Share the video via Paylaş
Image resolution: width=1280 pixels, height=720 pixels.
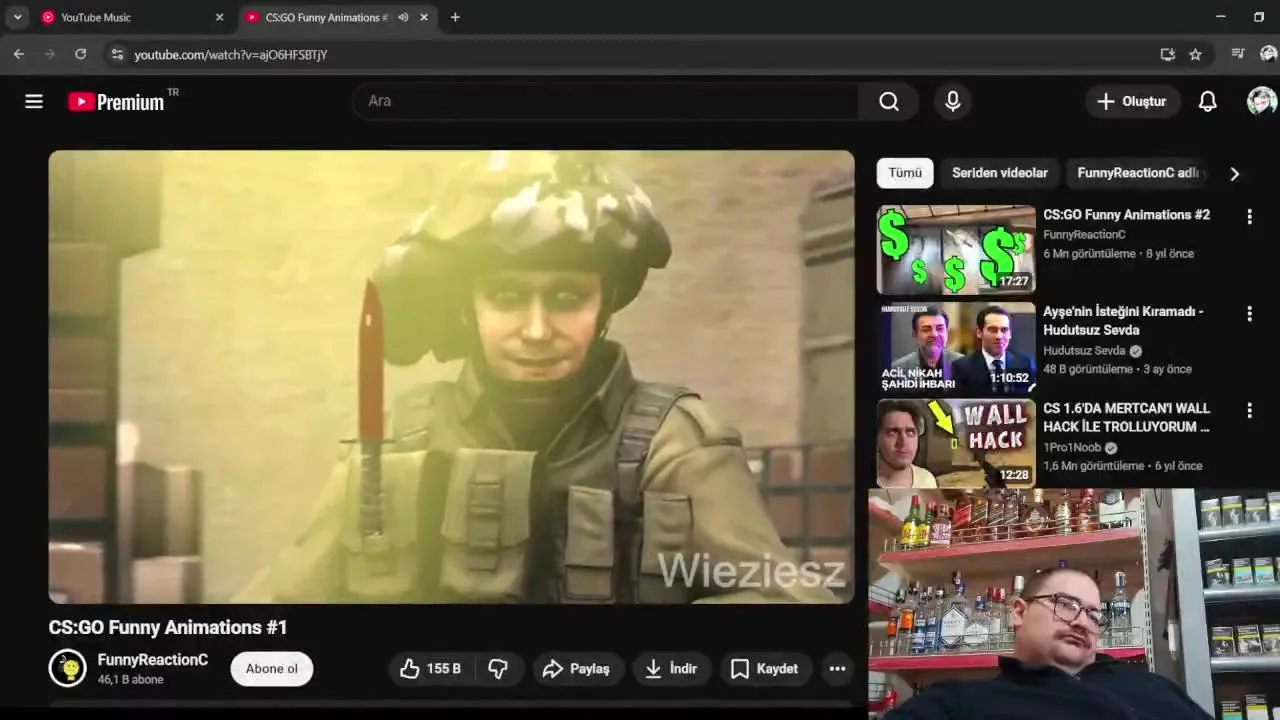[576, 669]
